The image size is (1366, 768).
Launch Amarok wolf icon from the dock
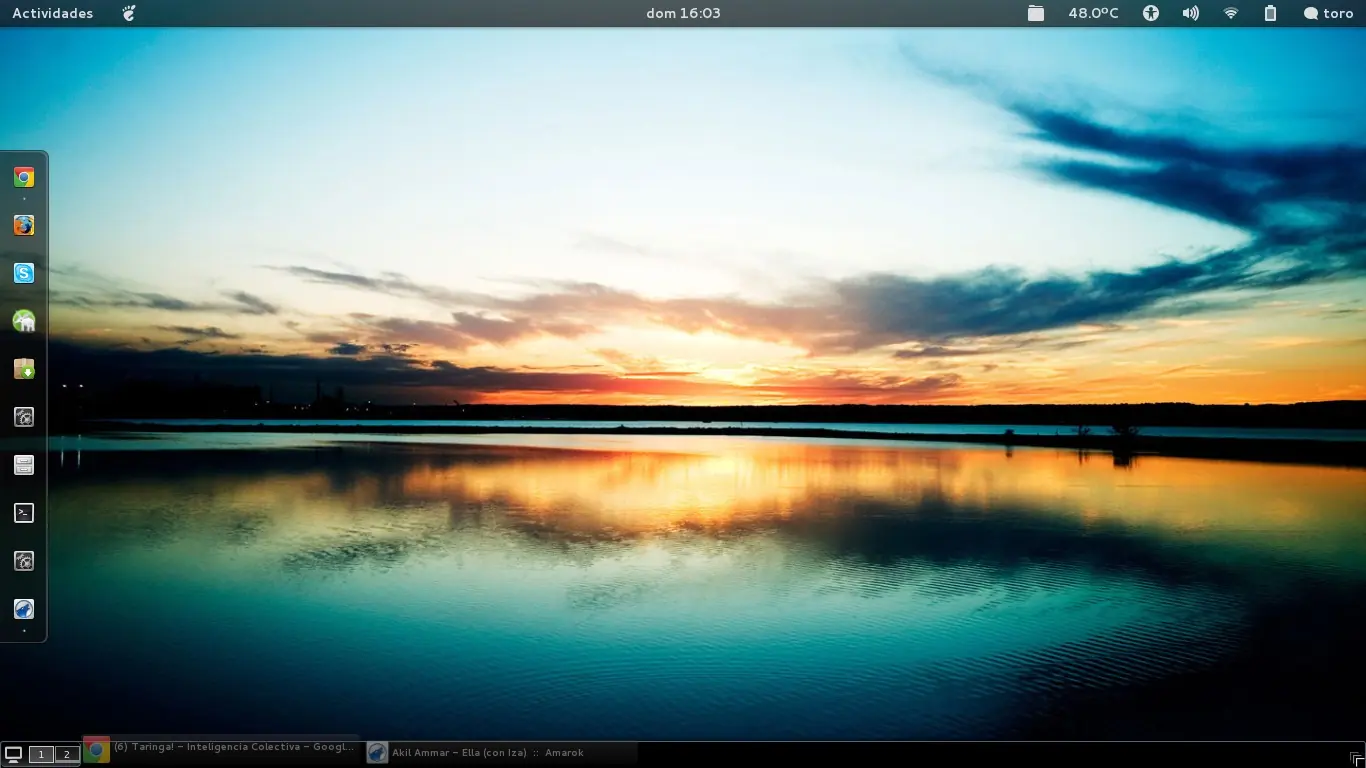pyautogui.click(x=24, y=609)
